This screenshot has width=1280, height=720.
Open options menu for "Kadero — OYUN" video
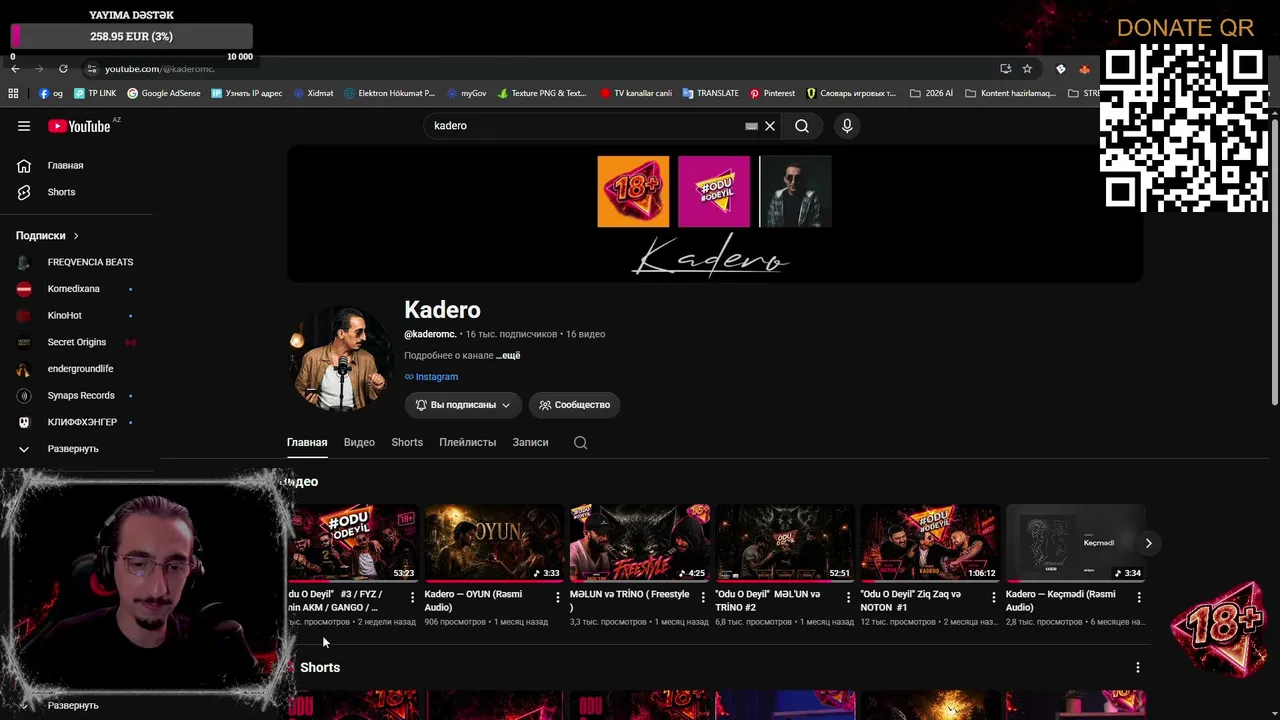(x=557, y=597)
